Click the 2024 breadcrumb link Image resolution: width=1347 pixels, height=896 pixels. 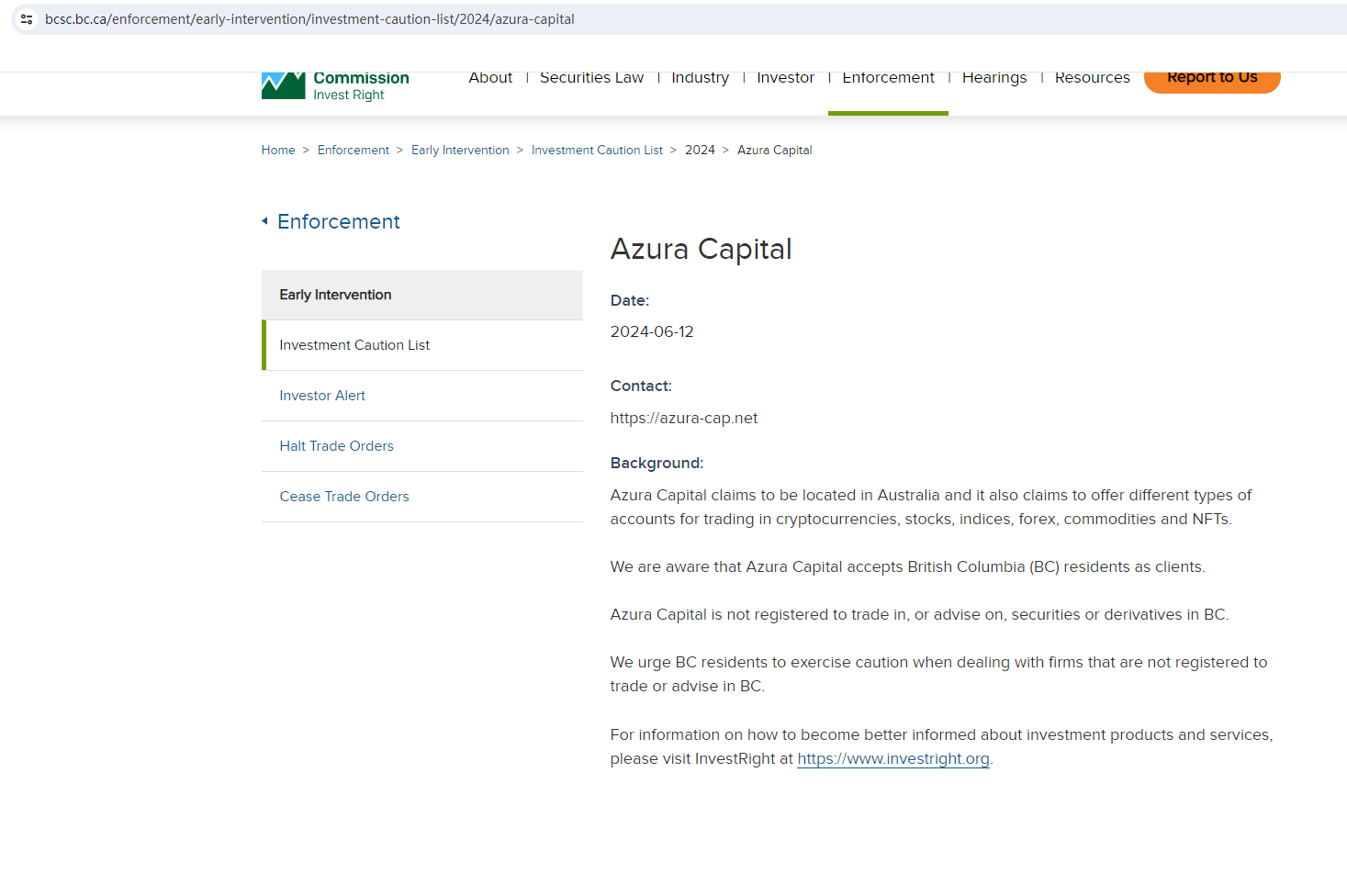click(700, 151)
